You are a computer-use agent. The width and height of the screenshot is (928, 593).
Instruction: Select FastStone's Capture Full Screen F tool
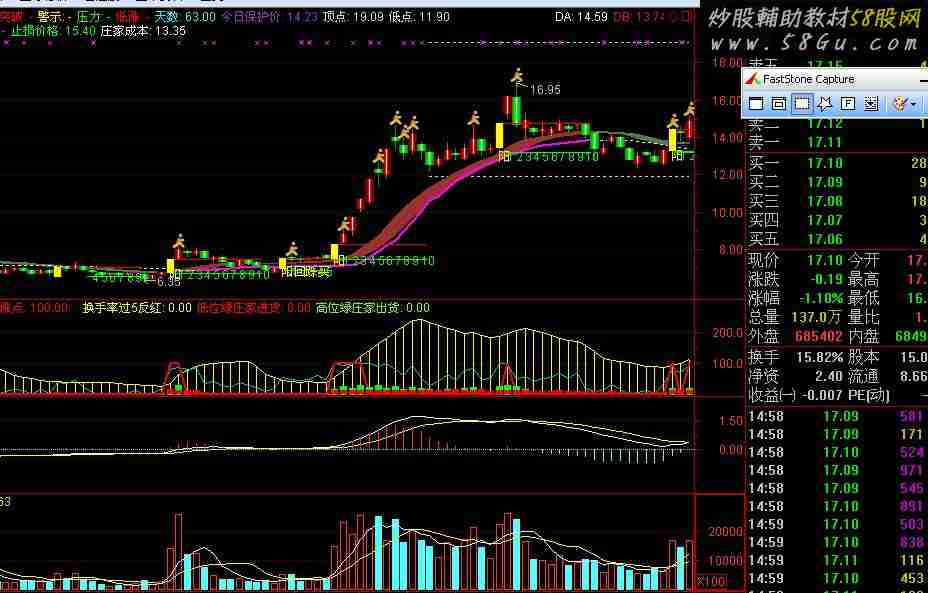coord(848,104)
